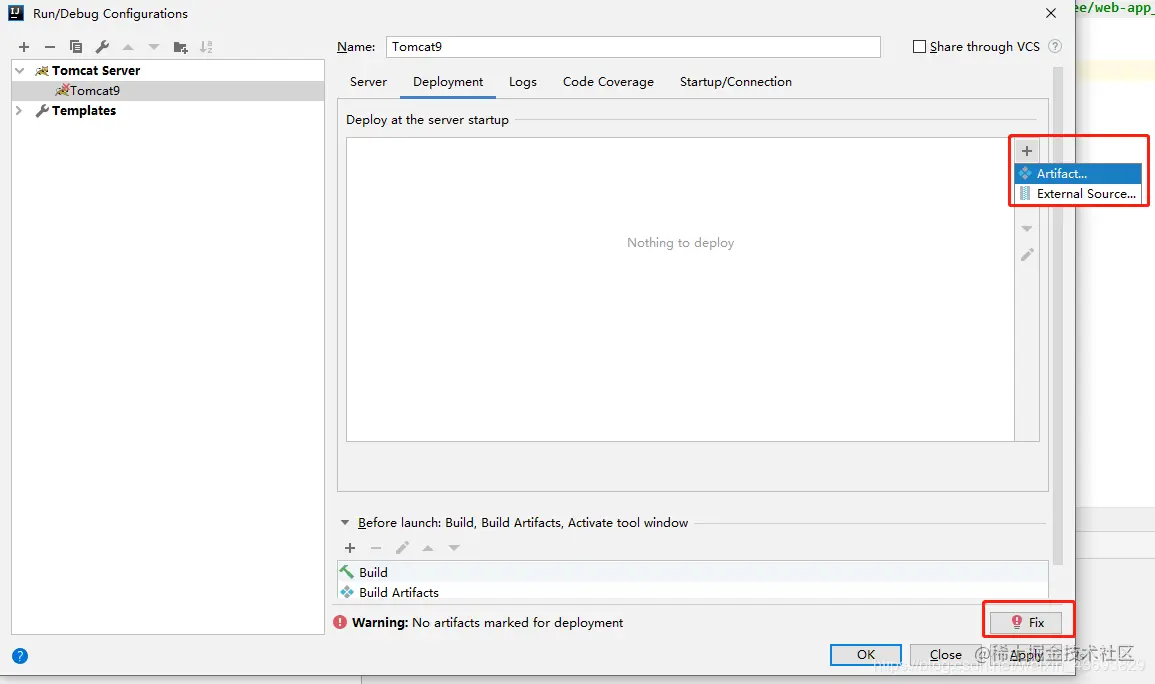The image size is (1155, 684).
Task: Move configuration up in left toolbar
Action: 128,47
